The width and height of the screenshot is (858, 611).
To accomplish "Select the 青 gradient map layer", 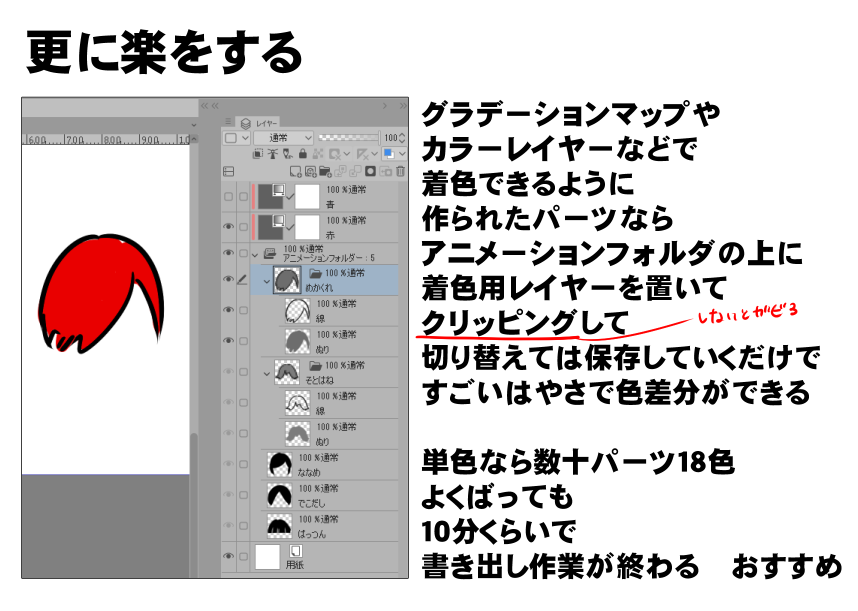I will [x=326, y=196].
